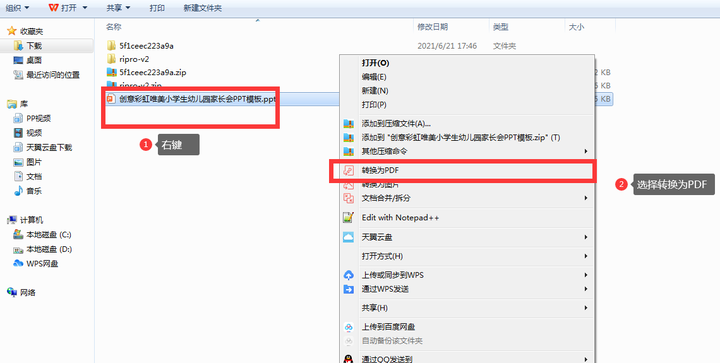Sort by 修改日期 column header
Screen dimensions: 720x363
pyautogui.click(x=433, y=27)
